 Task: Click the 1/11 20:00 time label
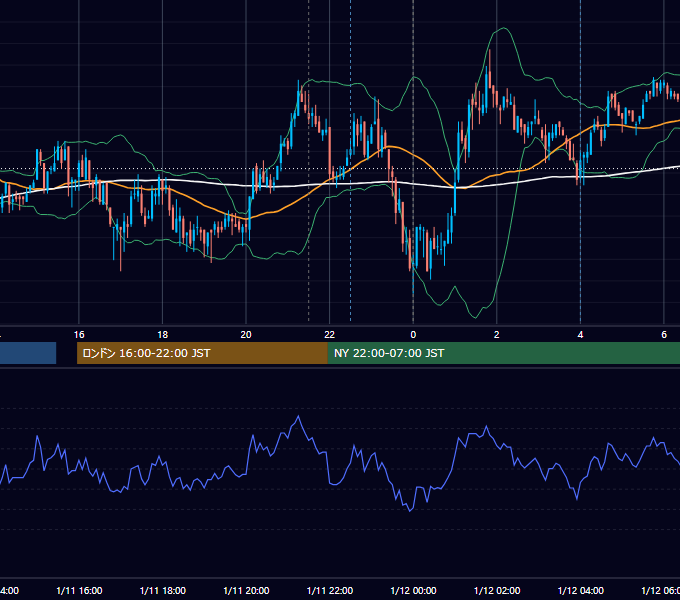click(x=246, y=591)
